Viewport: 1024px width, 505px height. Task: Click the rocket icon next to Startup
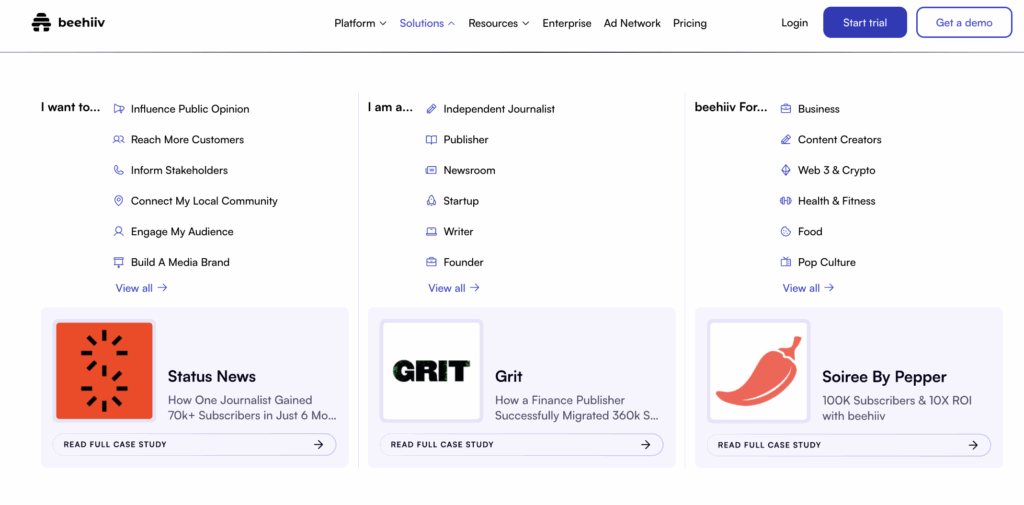[x=431, y=201]
